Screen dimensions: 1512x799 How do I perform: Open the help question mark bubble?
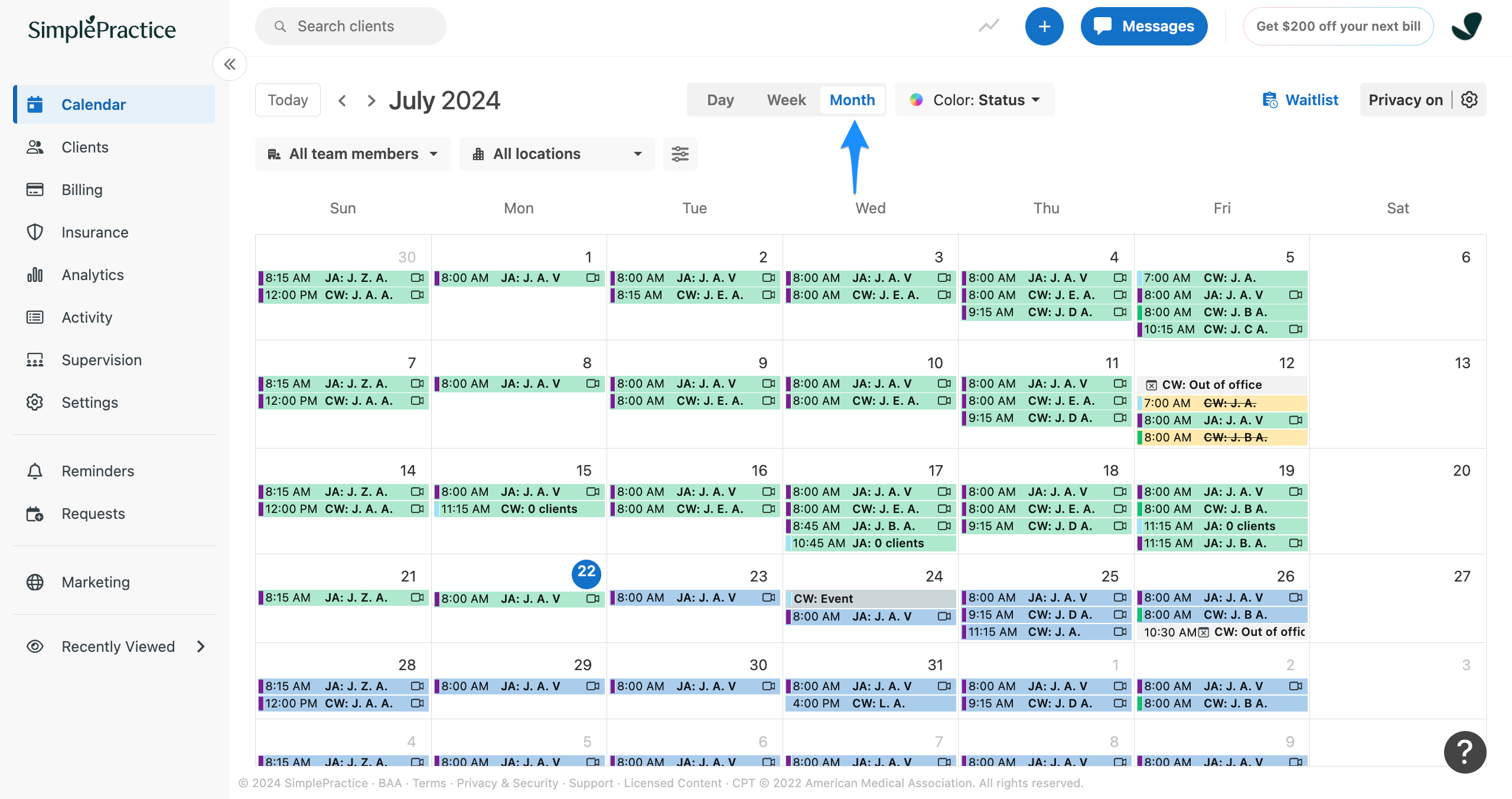coord(1464,752)
